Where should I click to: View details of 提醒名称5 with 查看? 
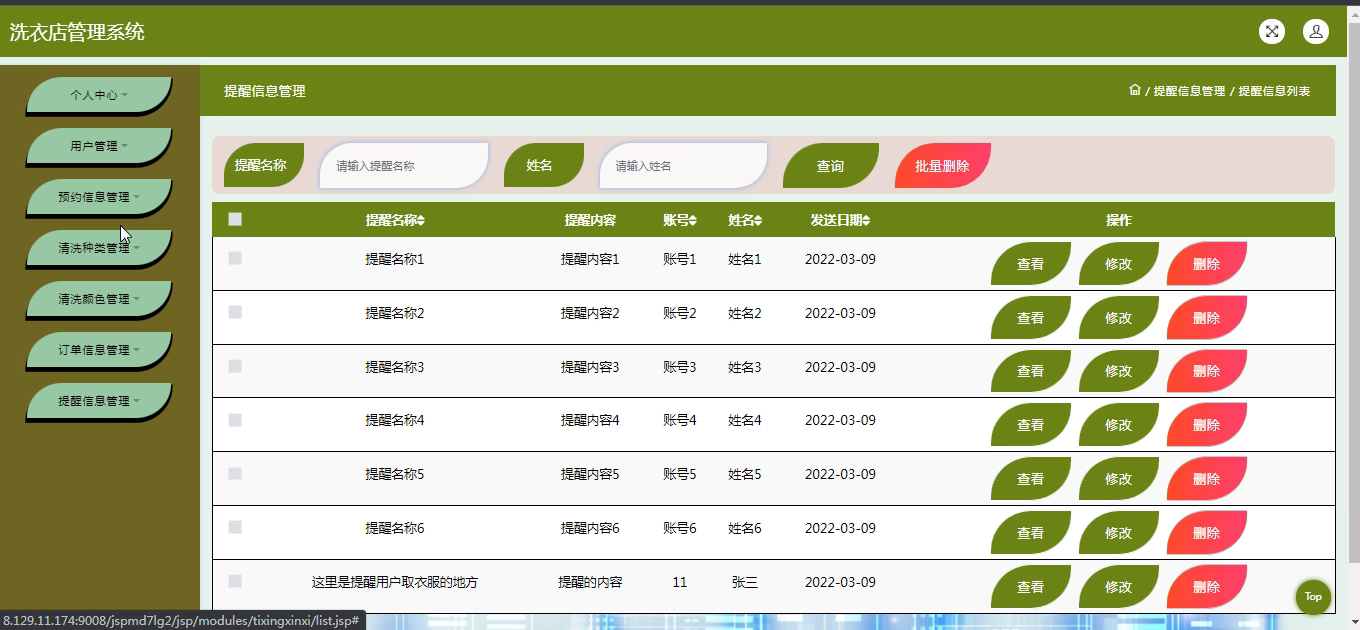(1030, 479)
